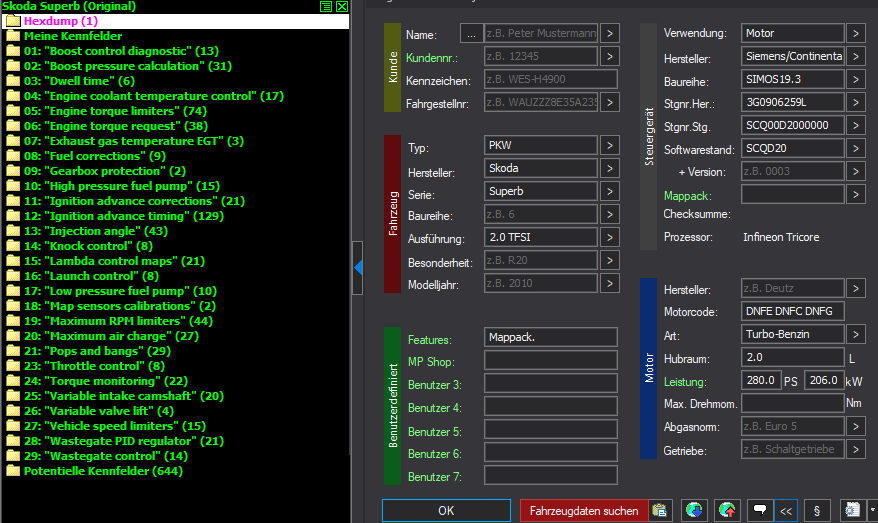The height and width of the screenshot is (523, 878).
Task: Open arrow button beside Kundennr. field
Action: click(x=610, y=57)
